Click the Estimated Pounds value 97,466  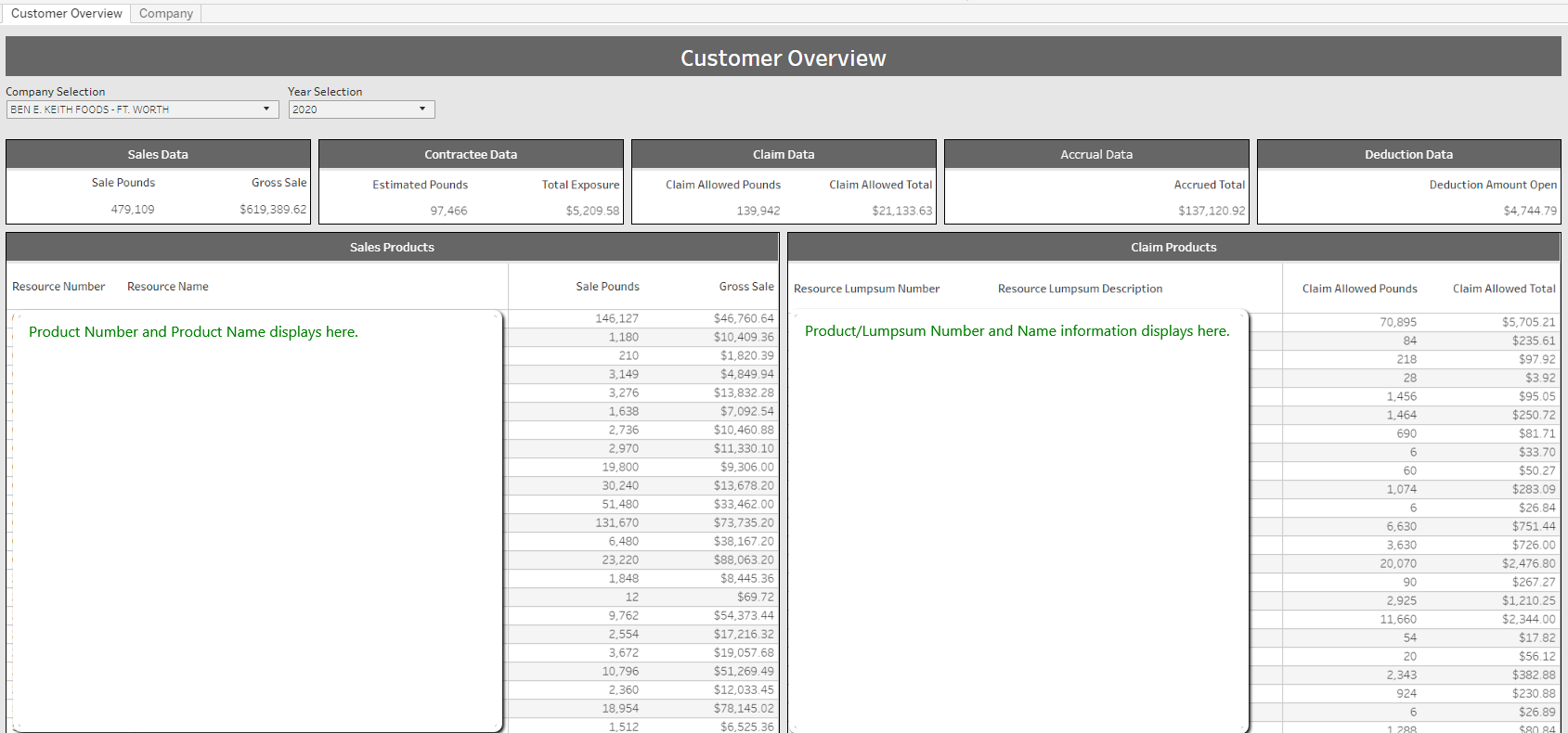[x=448, y=211]
